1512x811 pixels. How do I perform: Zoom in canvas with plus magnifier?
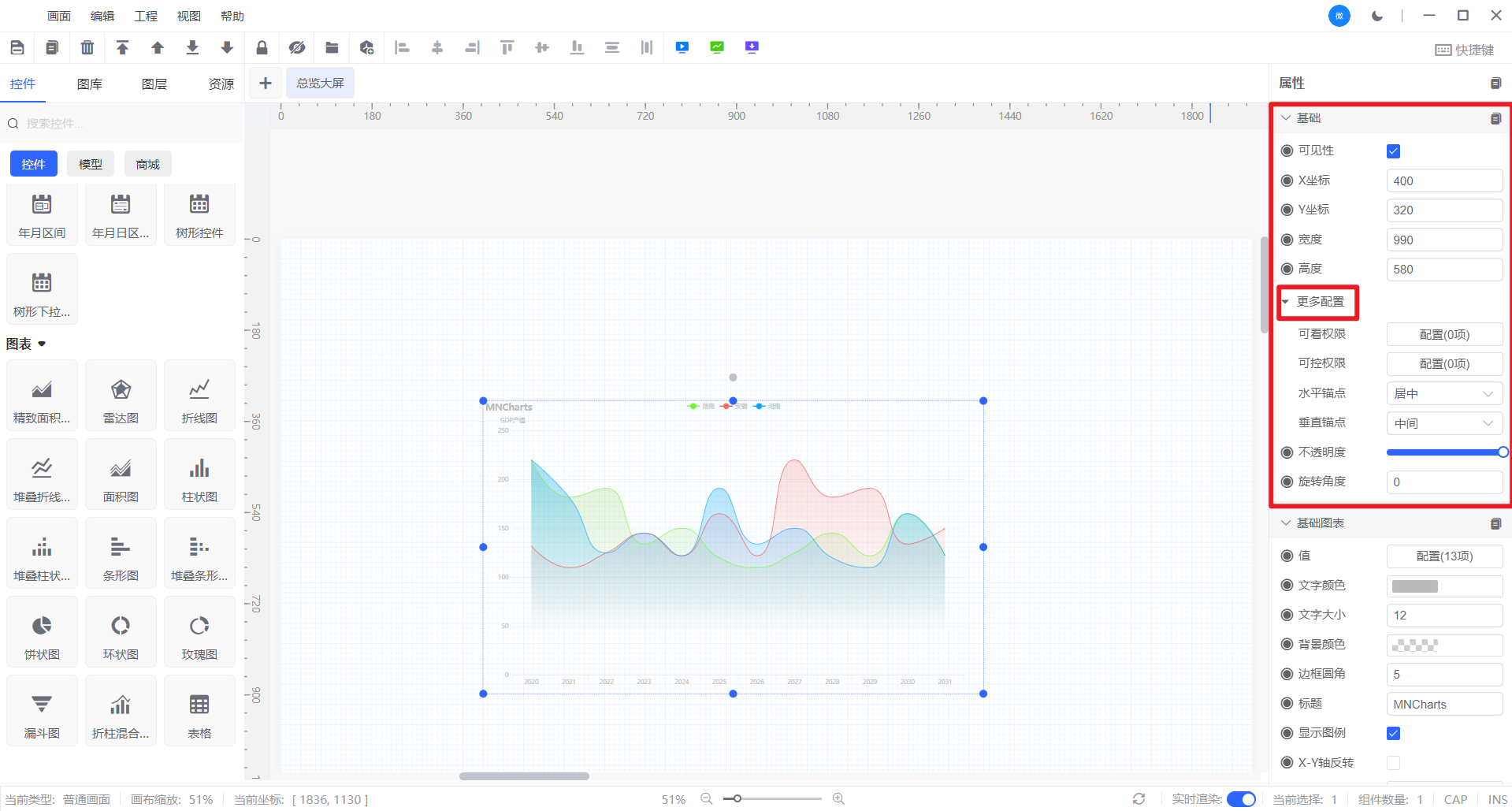coord(838,799)
